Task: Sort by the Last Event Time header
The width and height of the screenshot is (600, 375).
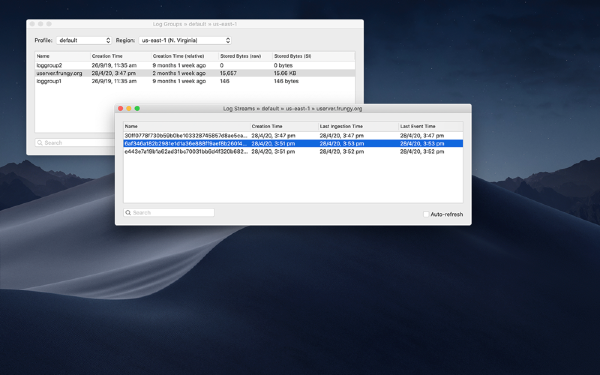Action: pyautogui.click(x=431, y=126)
